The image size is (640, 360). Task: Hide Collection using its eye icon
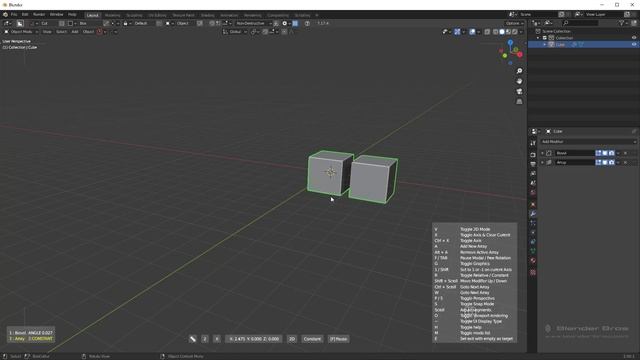634,38
